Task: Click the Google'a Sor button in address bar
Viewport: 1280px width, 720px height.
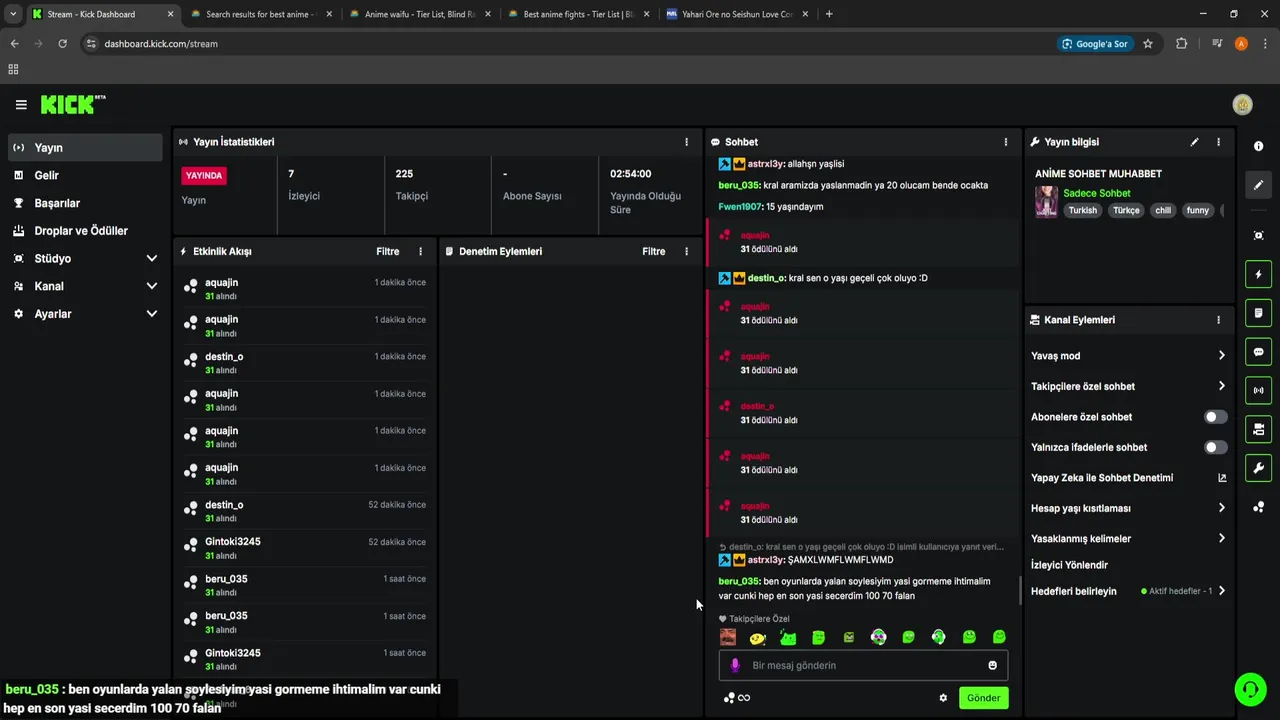Action: click(1095, 44)
